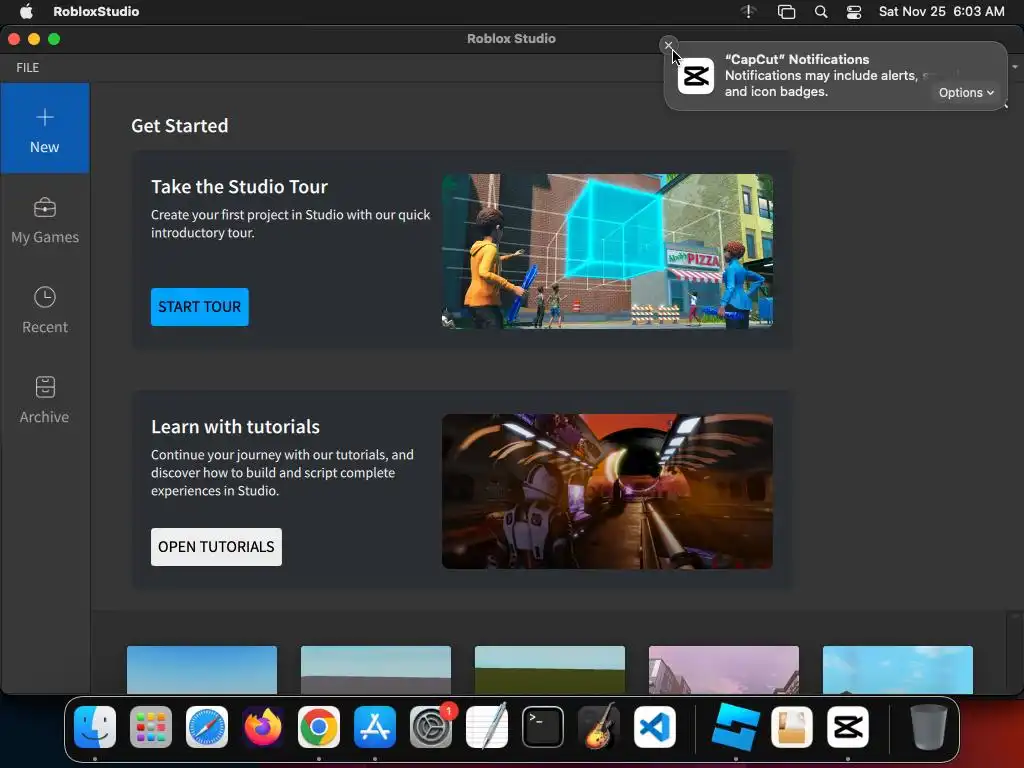Image resolution: width=1024 pixels, height=768 pixels.
Task: Select the New tab in sidebar
Action: (x=44, y=129)
